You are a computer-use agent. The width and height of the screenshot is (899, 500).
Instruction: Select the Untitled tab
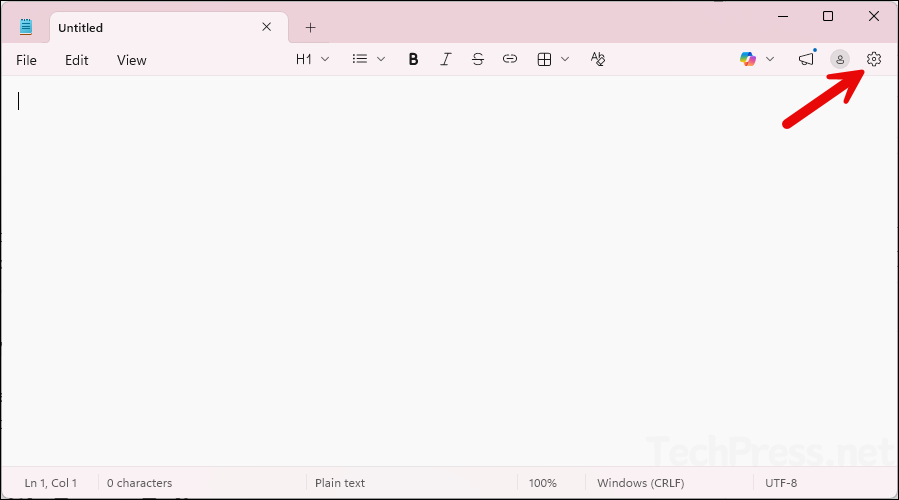pyautogui.click(x=150, y=28)
